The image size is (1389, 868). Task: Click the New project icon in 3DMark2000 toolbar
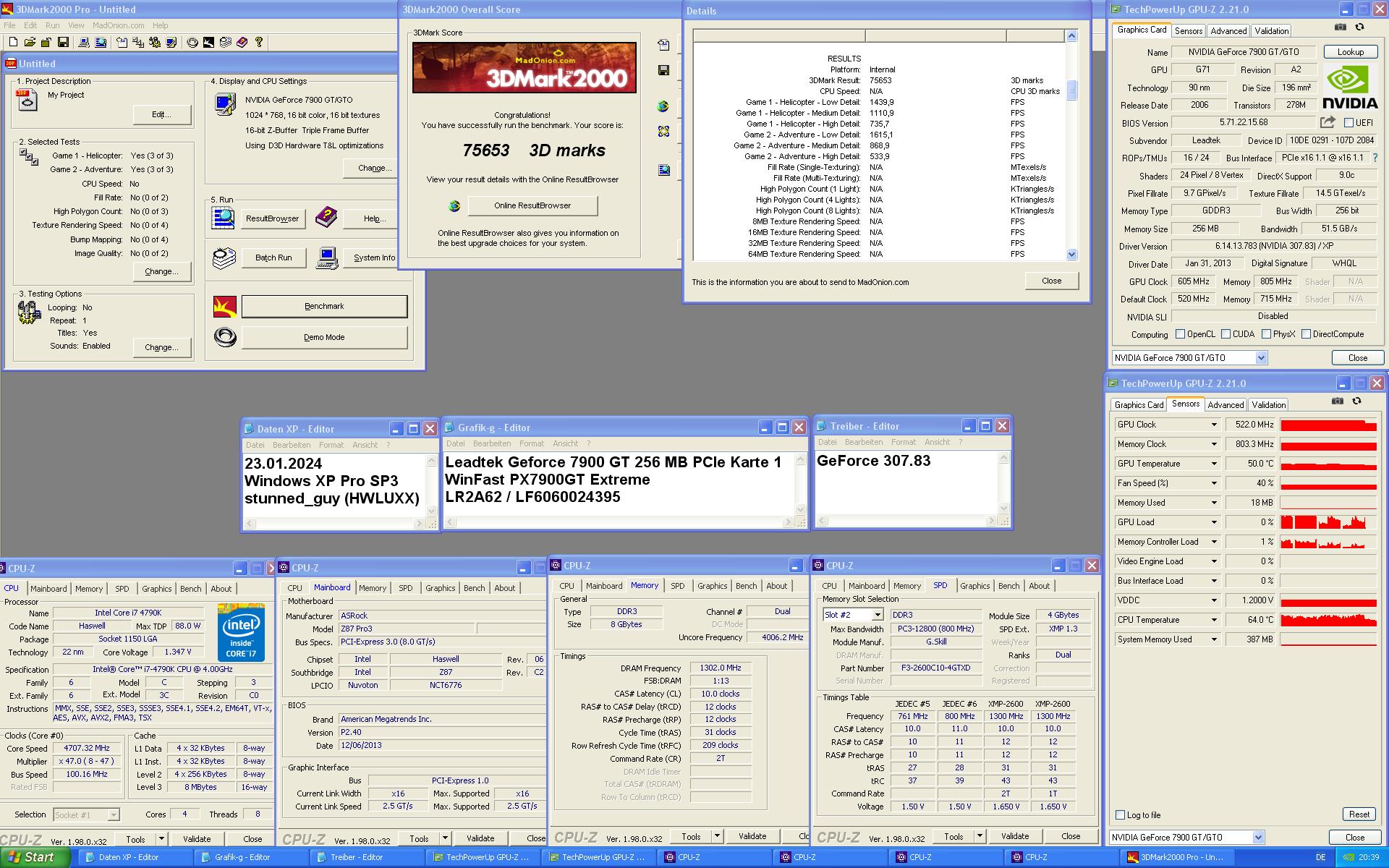point(13,43)
